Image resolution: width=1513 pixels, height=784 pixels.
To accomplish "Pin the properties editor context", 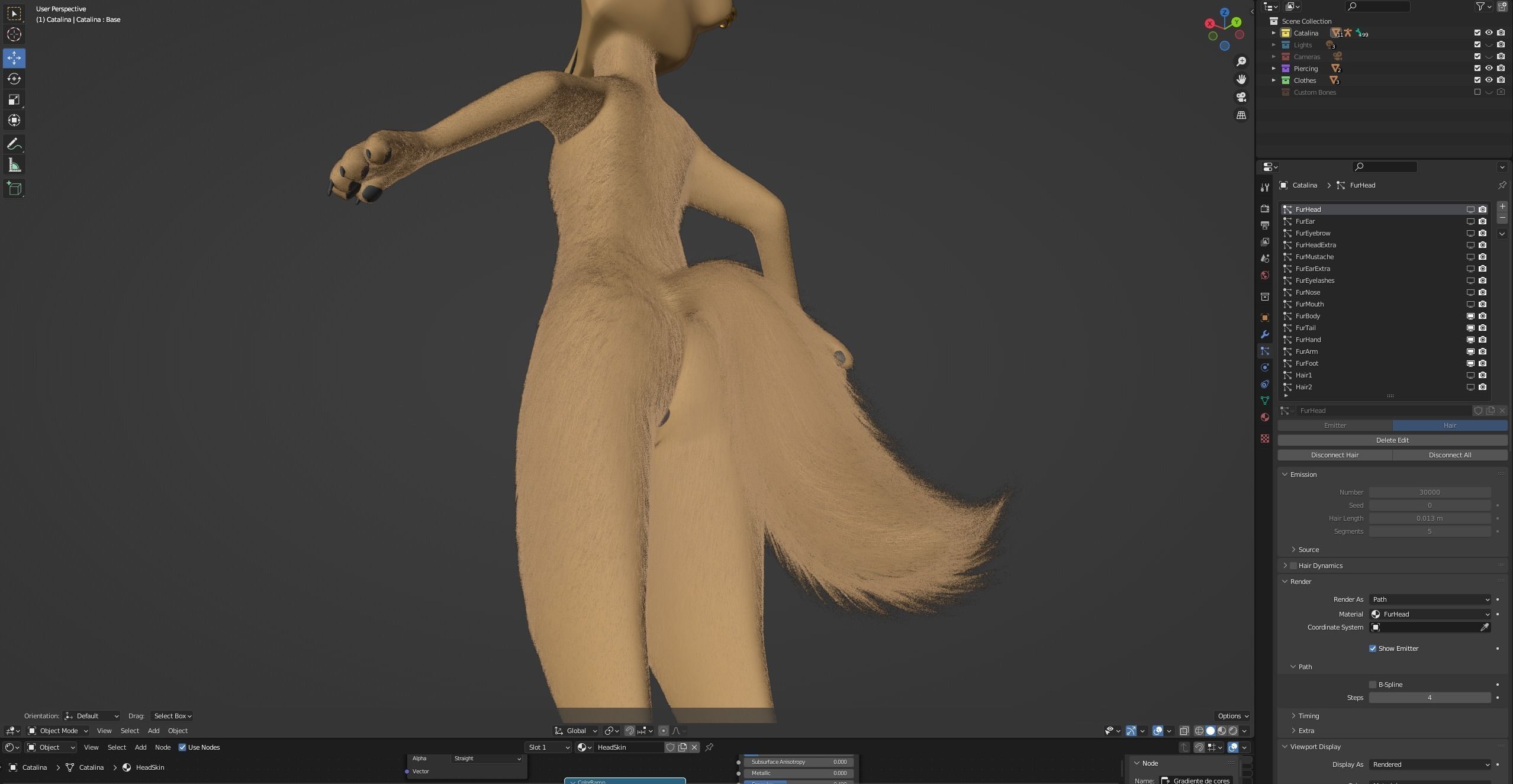I will click(x=1502, y=185).
